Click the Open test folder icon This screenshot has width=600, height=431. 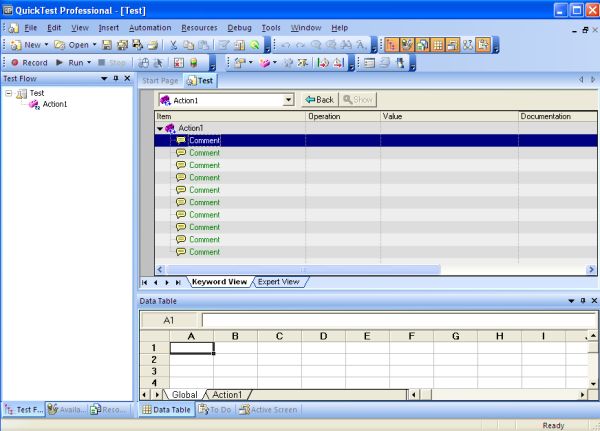(59, 45)
